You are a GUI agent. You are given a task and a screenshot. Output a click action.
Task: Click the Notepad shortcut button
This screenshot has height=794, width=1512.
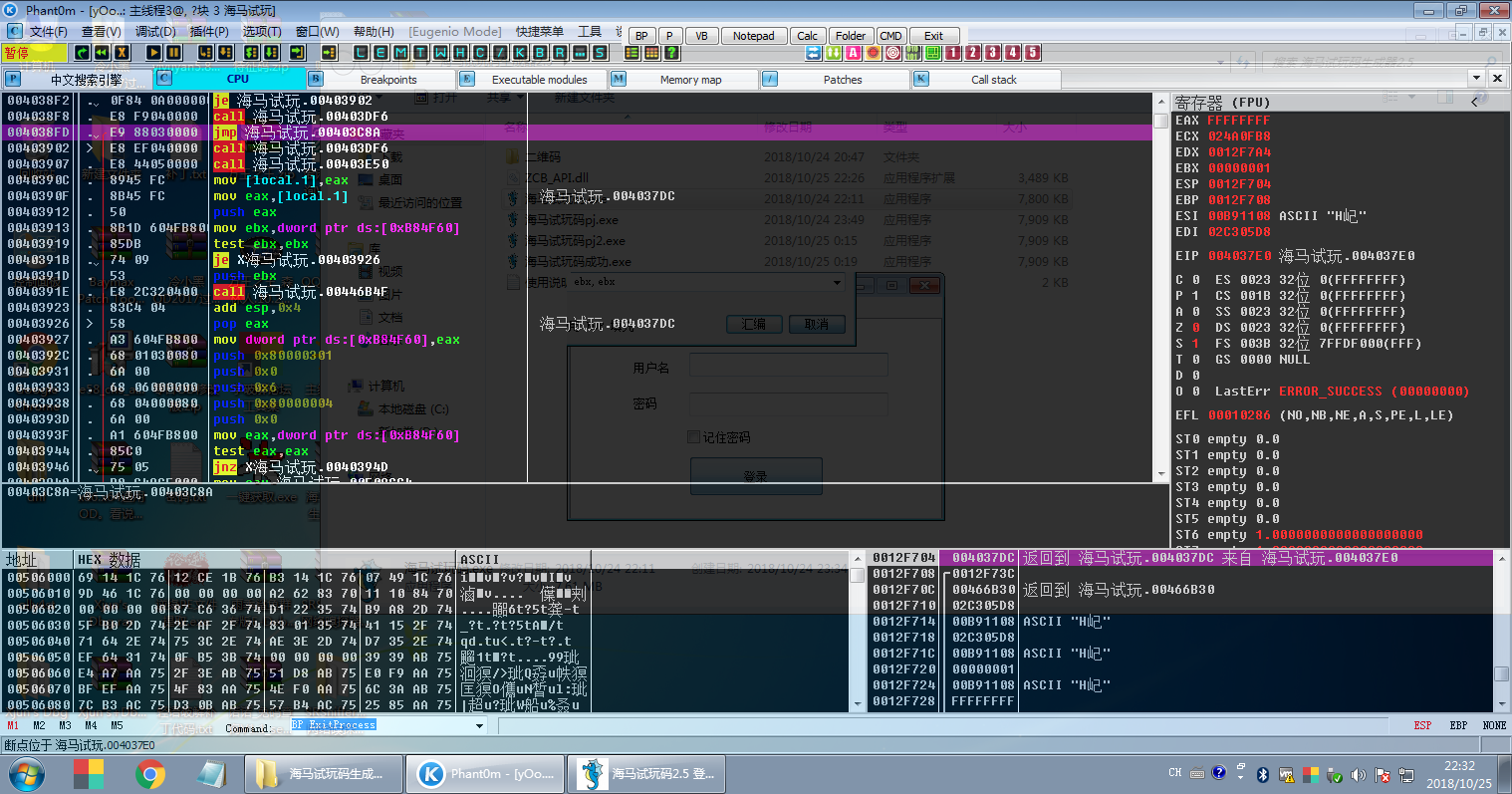pos(753,36)
